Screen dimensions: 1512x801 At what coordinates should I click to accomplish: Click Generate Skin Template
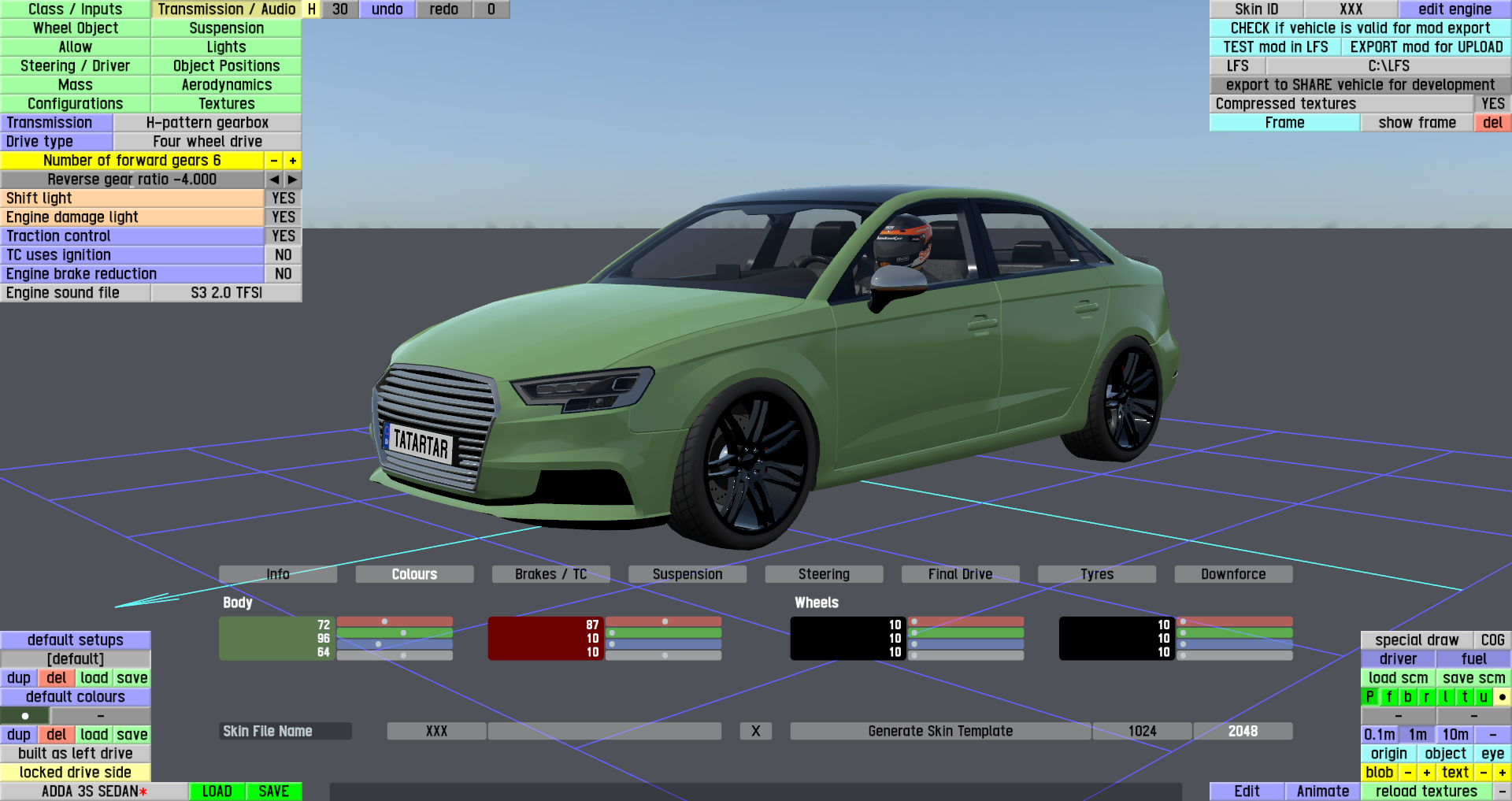(941, 731)
